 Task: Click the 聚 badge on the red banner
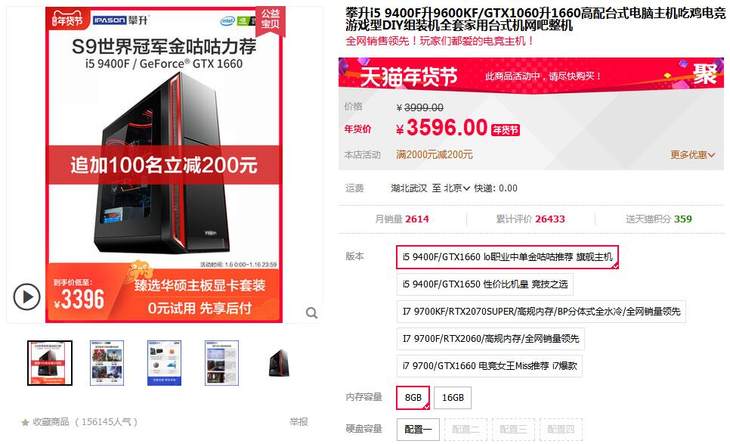704,74
